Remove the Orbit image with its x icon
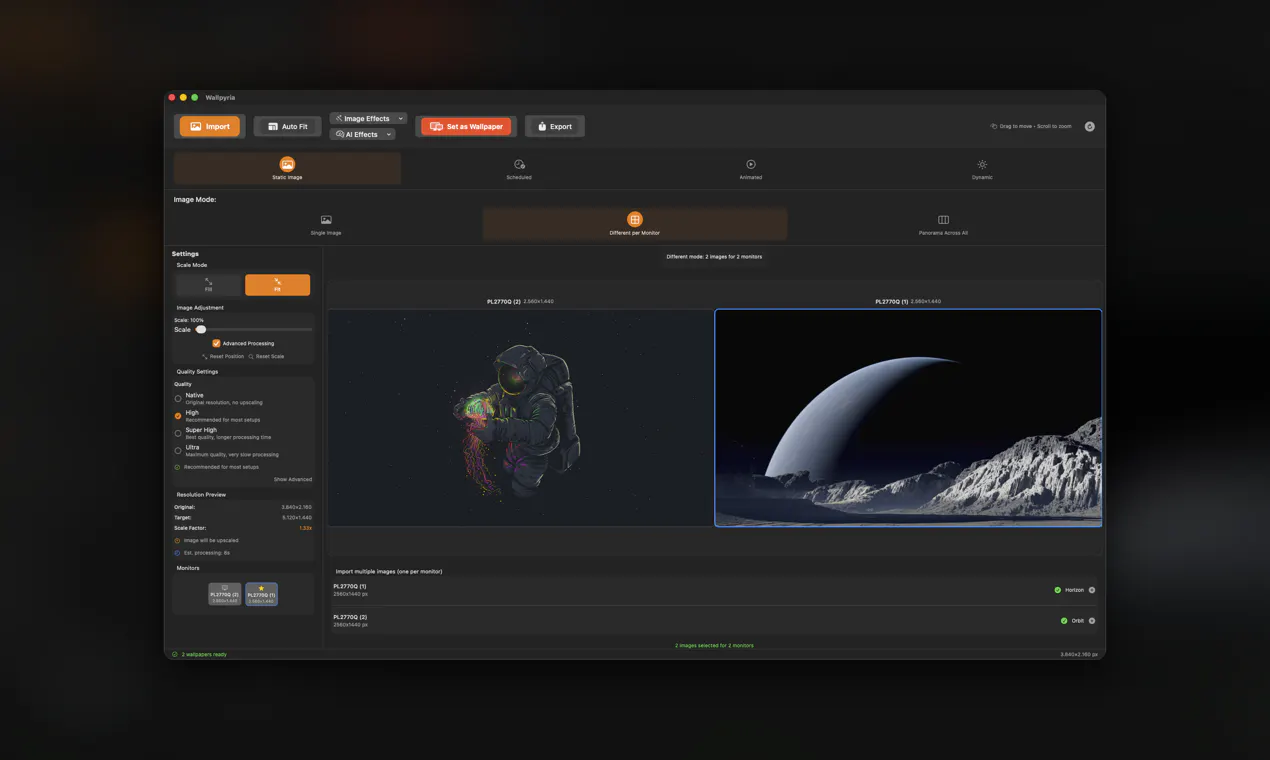This screenshot has width=1270, height=760. pyautogui.click(x=1092, y=621)
